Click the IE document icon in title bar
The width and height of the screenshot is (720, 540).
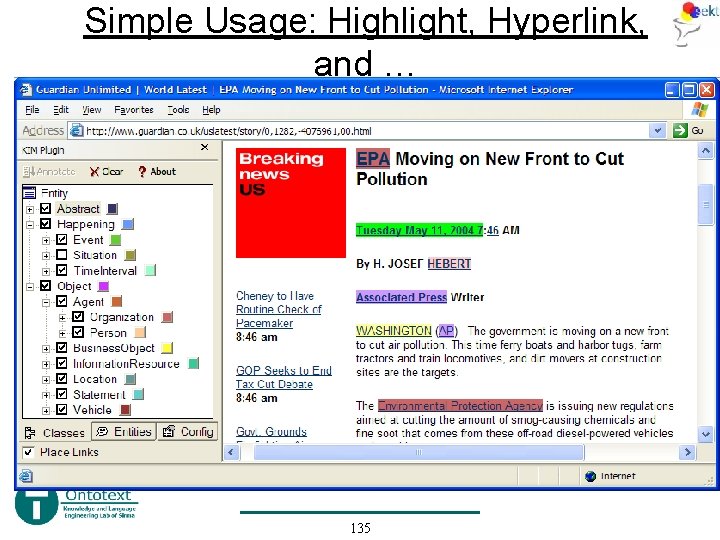pyautogui.click(x=26, y=90)
